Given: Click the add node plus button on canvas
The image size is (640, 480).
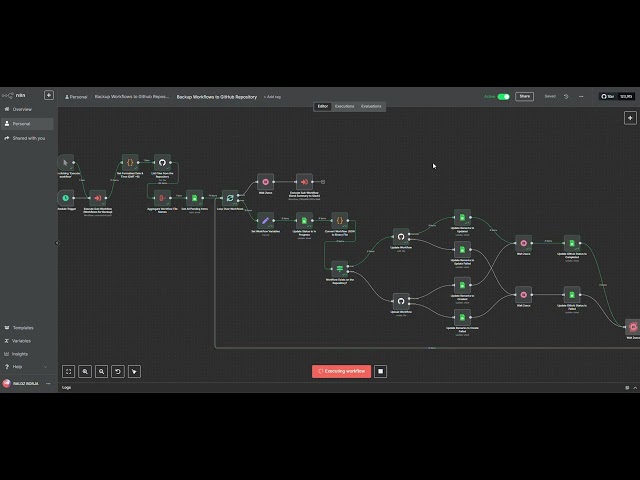Looking at the screenshot, I should tap(630, 118).
